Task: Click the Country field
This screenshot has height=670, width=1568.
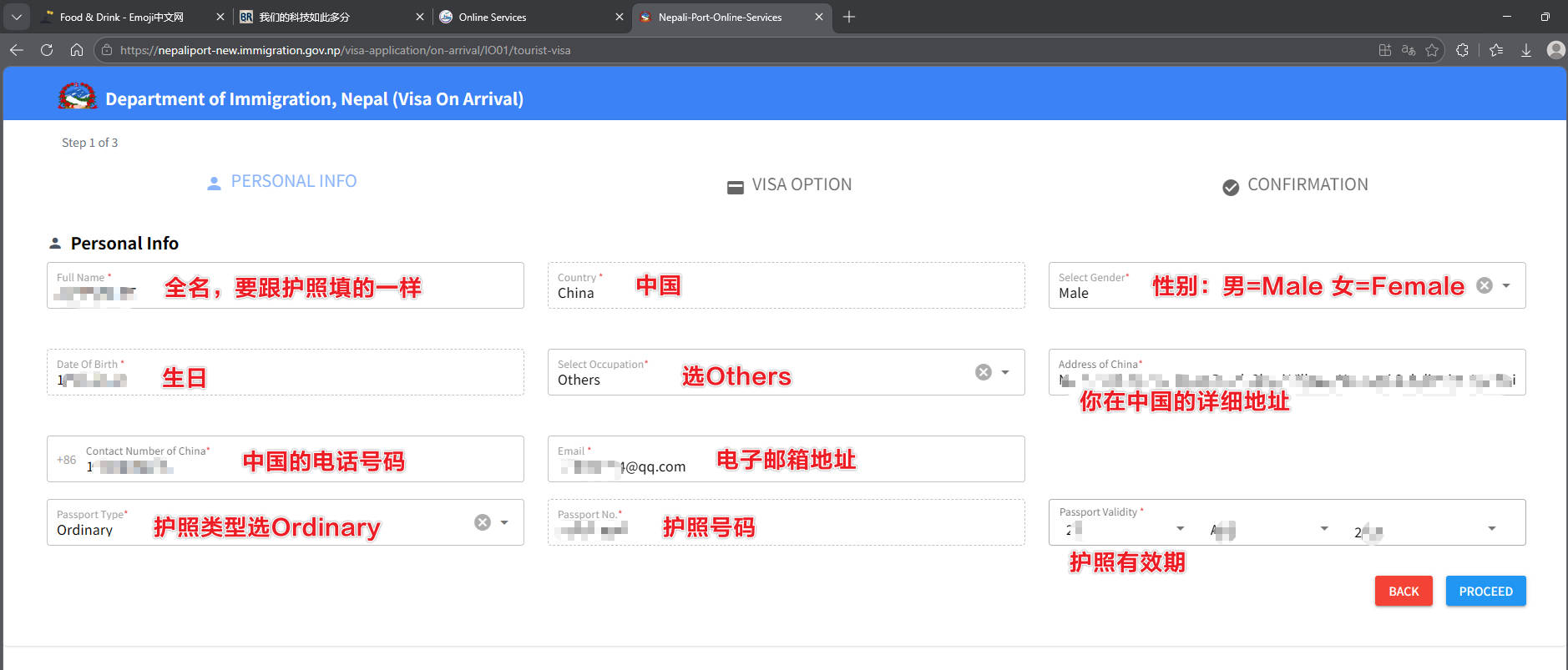Action: [787, 285]
